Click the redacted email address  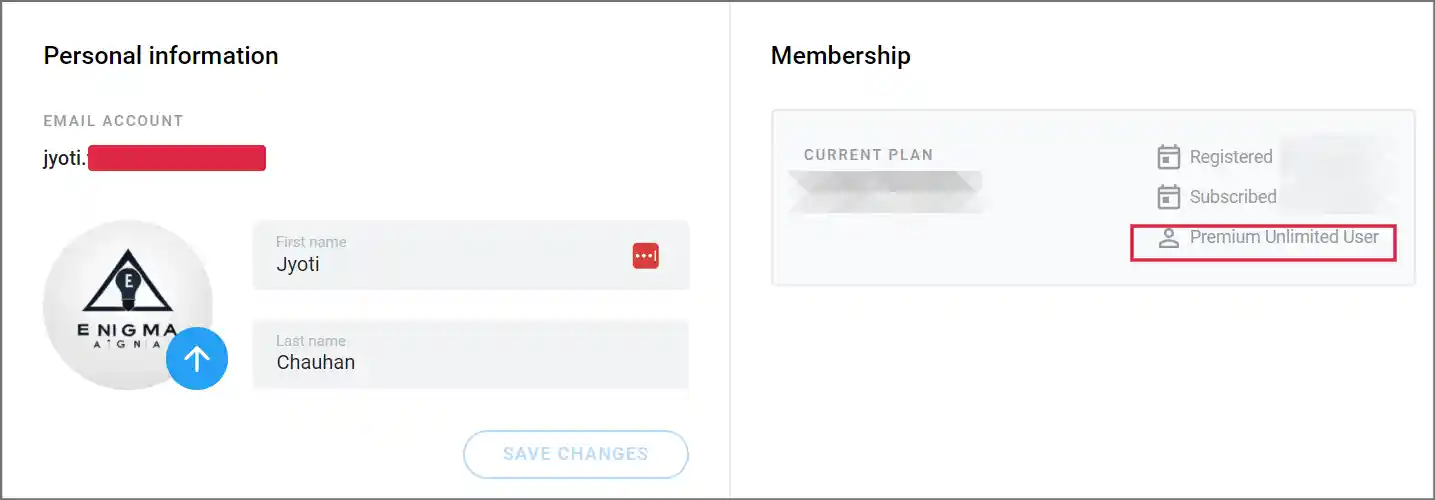176,158
